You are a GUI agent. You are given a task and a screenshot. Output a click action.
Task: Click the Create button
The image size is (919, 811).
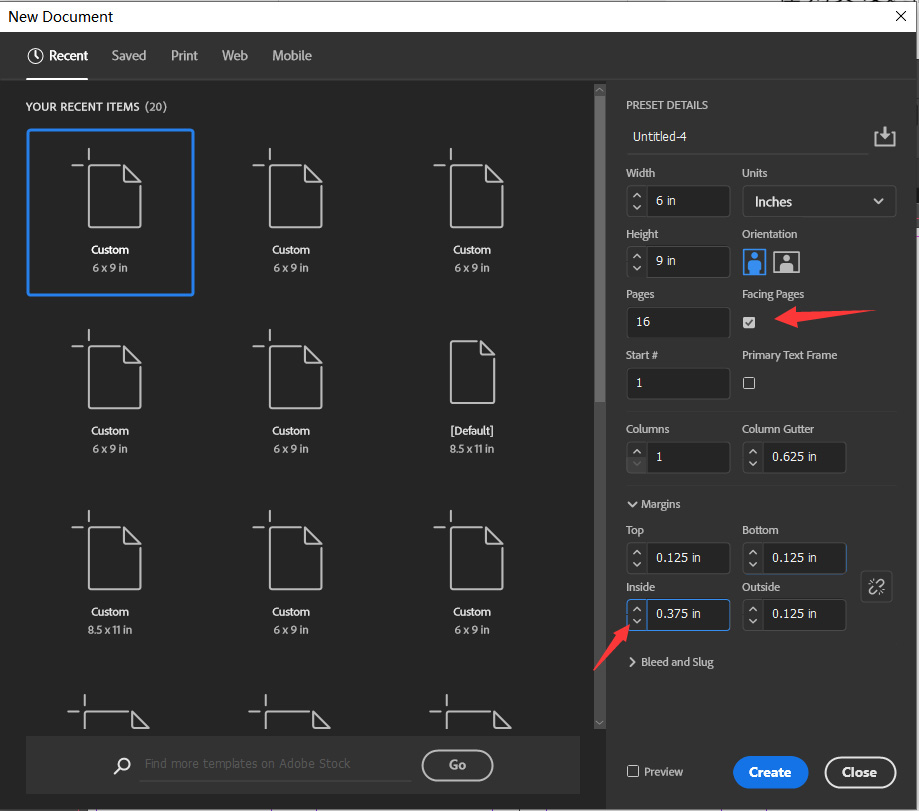pyautogui.click(x=770, y=772)
